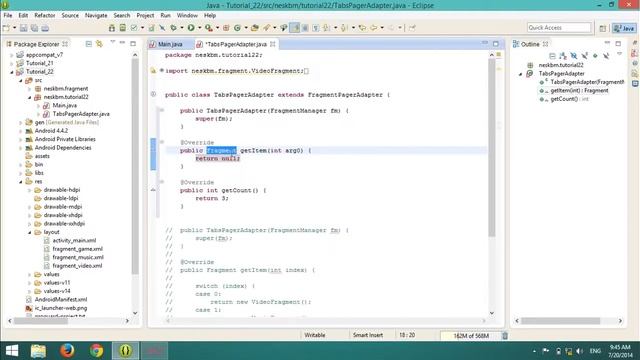Click the Windows Start button
The width and height of the screenshot is (640, 360).
pyautogui.click(x=12, y=351)
